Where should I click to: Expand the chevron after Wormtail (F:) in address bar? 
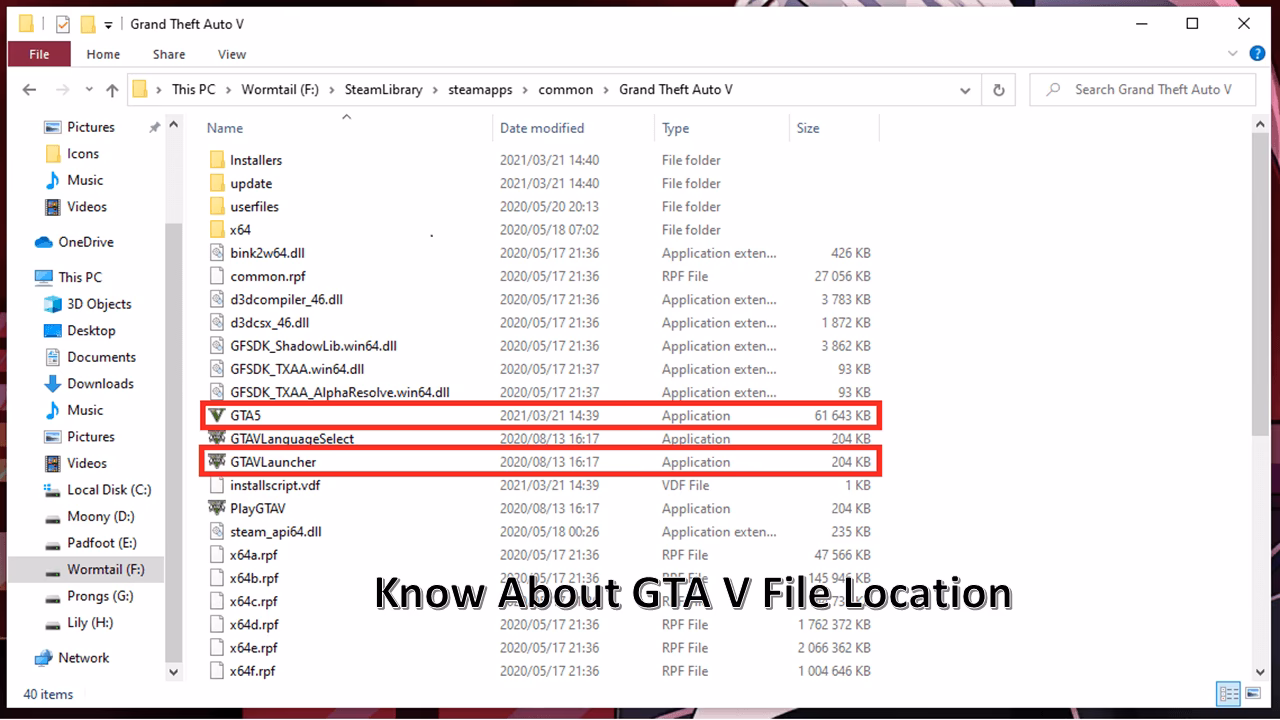pos(332,90)
